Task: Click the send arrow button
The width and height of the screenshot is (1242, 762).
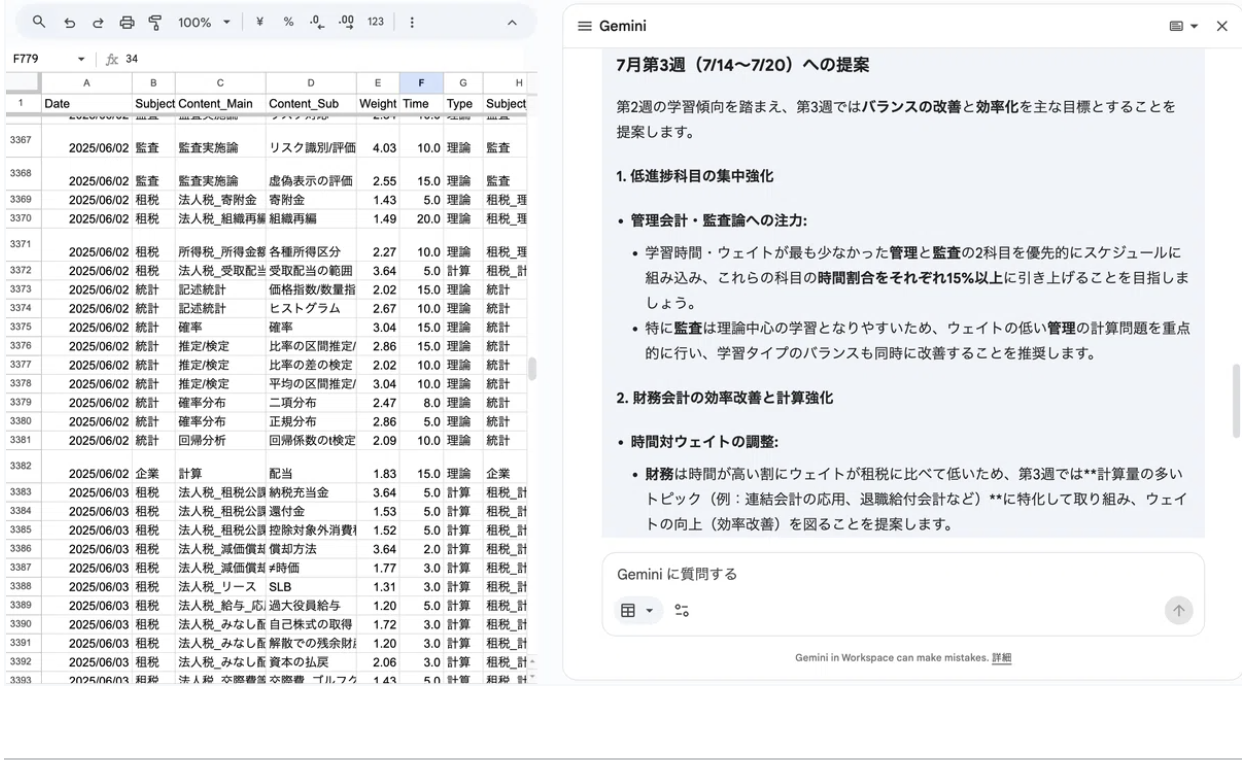Action: pyautogui.click(x=1178, y=610)
